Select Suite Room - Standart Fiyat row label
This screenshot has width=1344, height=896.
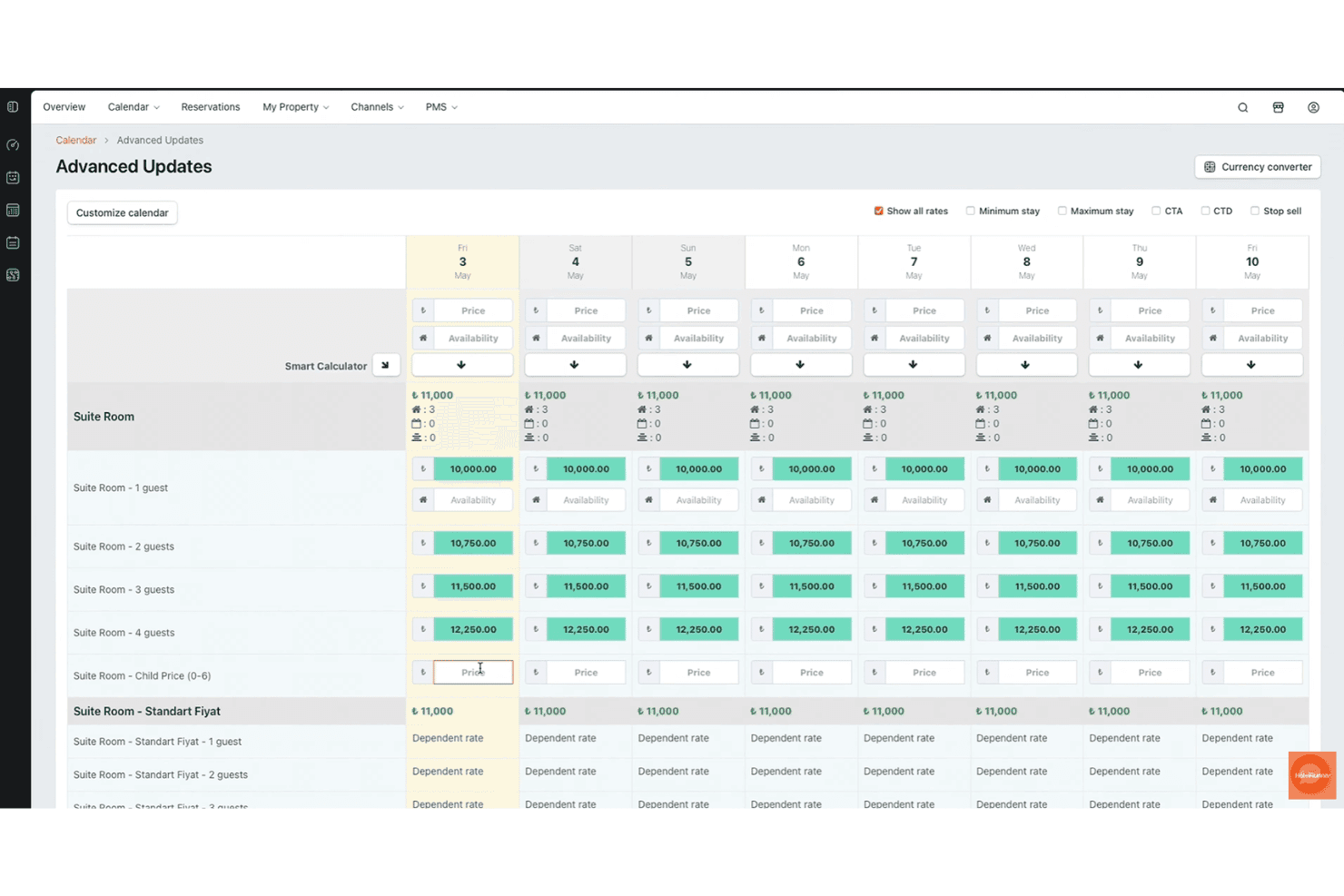coord(147,712)
